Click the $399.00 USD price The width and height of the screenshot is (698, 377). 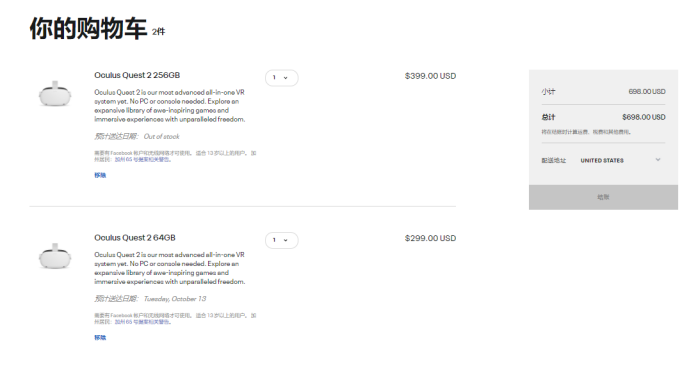(x=430, y=76)
